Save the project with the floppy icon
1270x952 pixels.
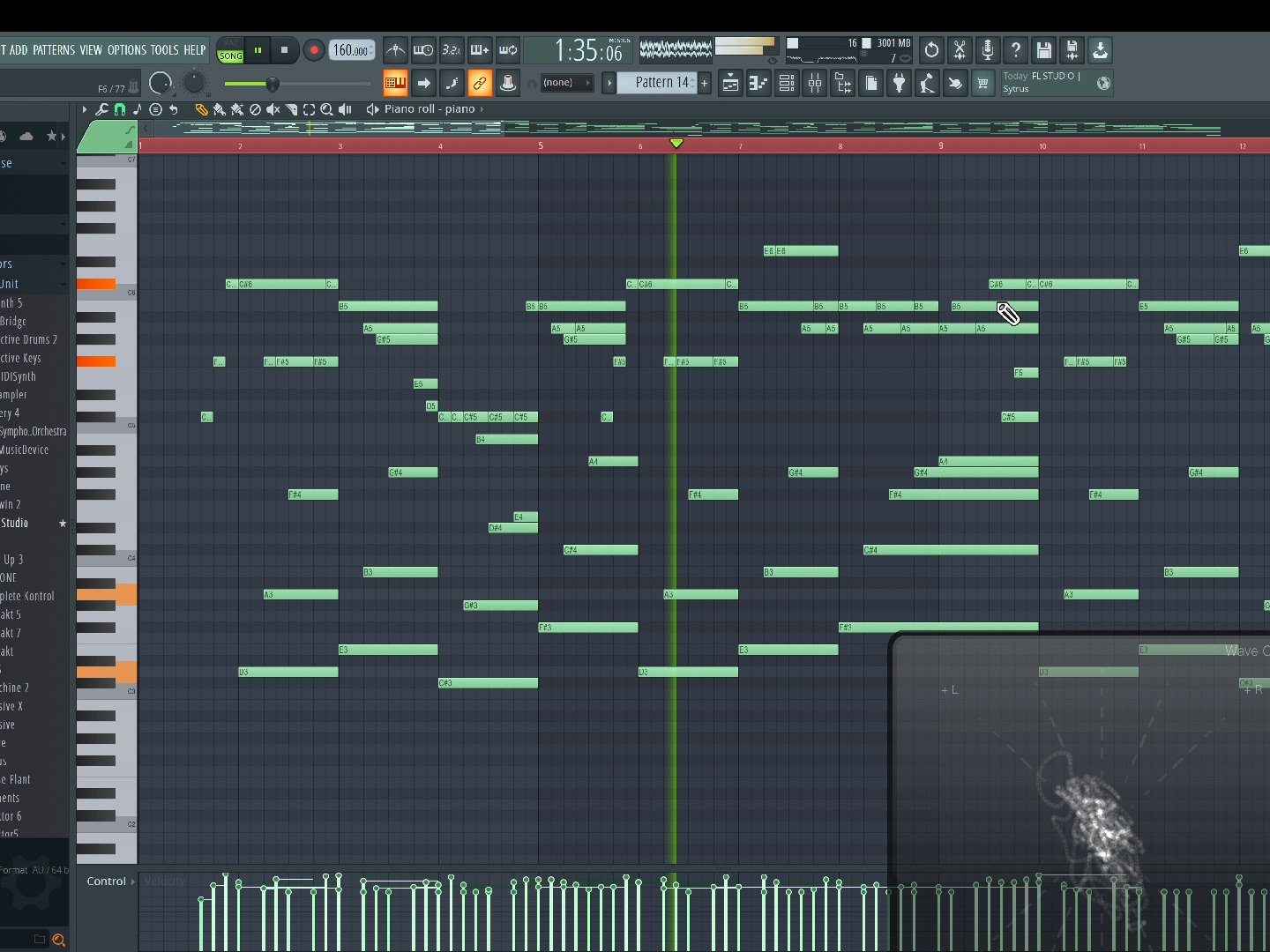(x=1044, y=50)
